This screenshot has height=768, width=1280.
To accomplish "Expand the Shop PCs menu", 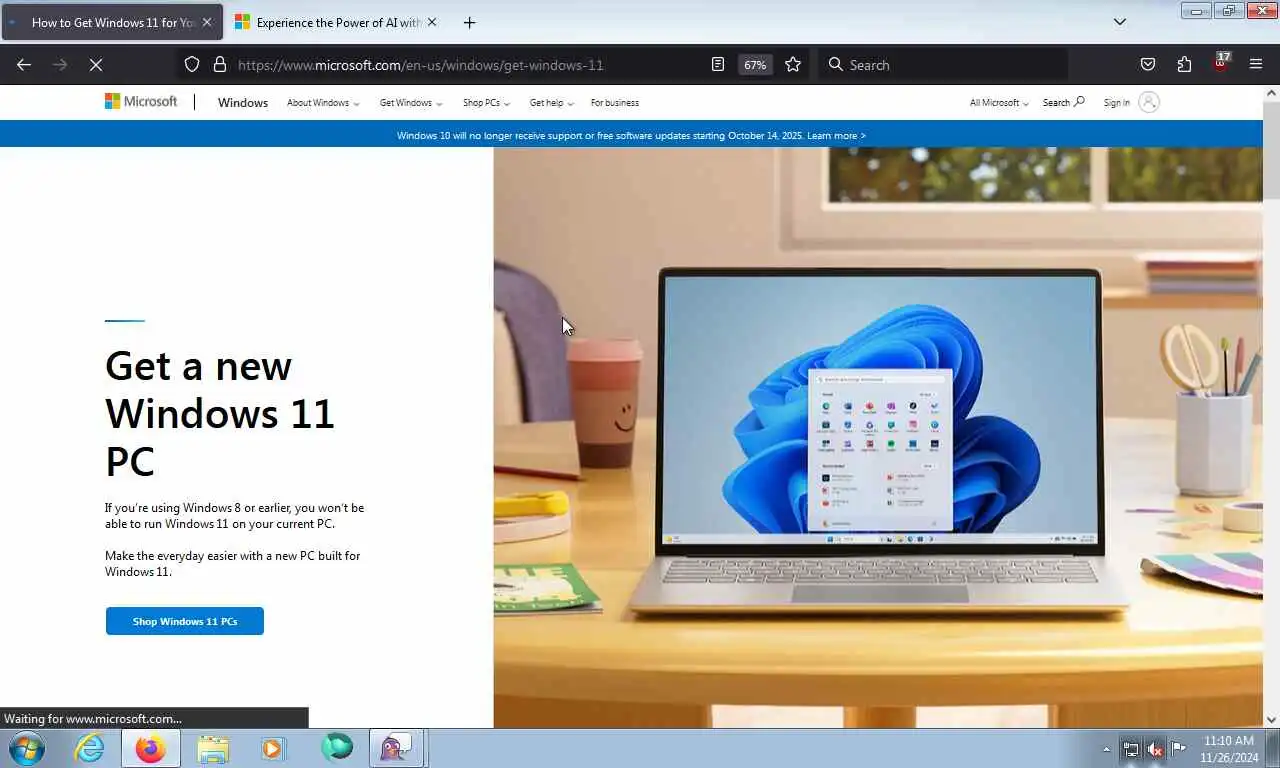I will (x=486, y=103).
